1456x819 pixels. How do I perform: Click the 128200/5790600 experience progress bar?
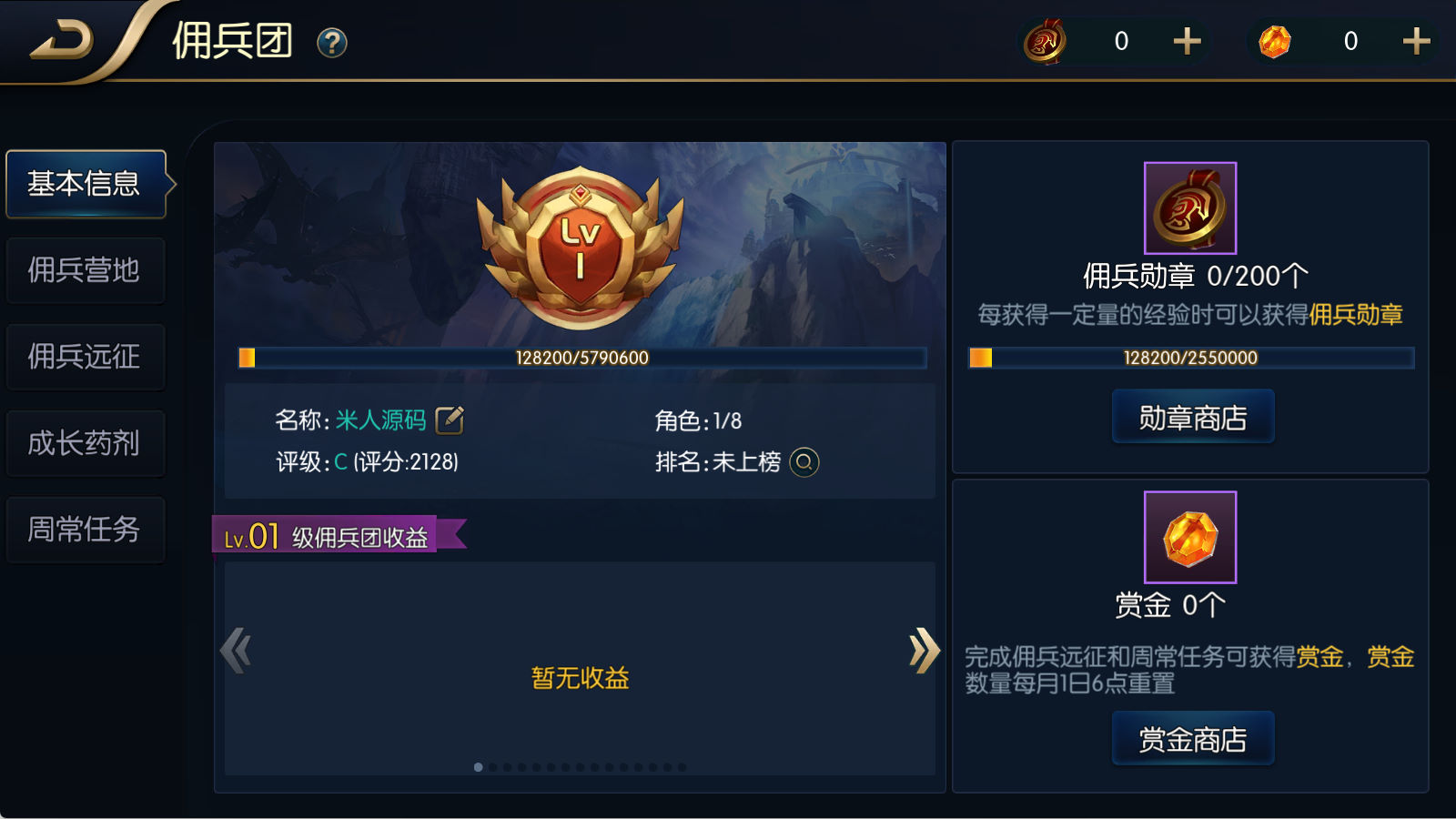(582, 358)
